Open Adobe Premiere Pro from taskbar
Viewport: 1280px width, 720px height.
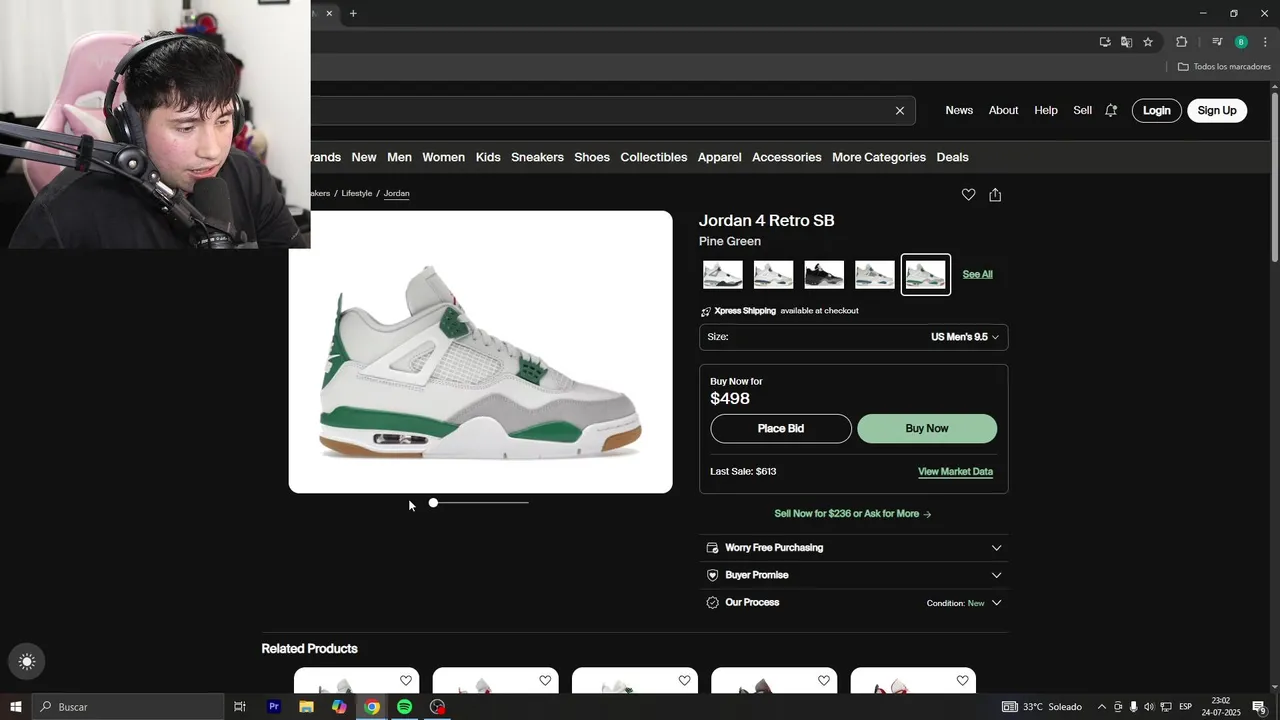pos(274,707)
